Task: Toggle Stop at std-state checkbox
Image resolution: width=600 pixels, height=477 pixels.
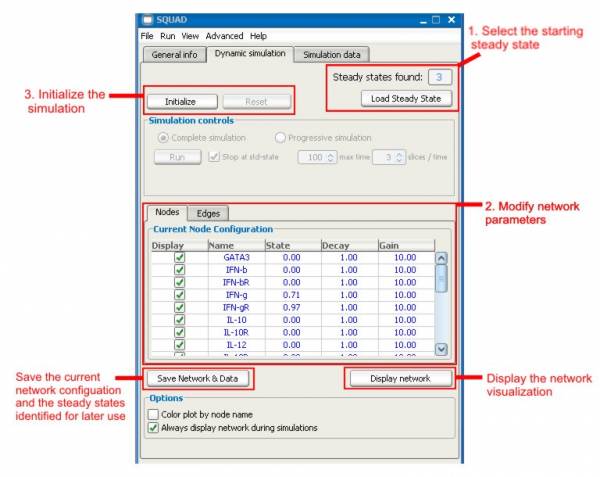Action: pos(214,157)
